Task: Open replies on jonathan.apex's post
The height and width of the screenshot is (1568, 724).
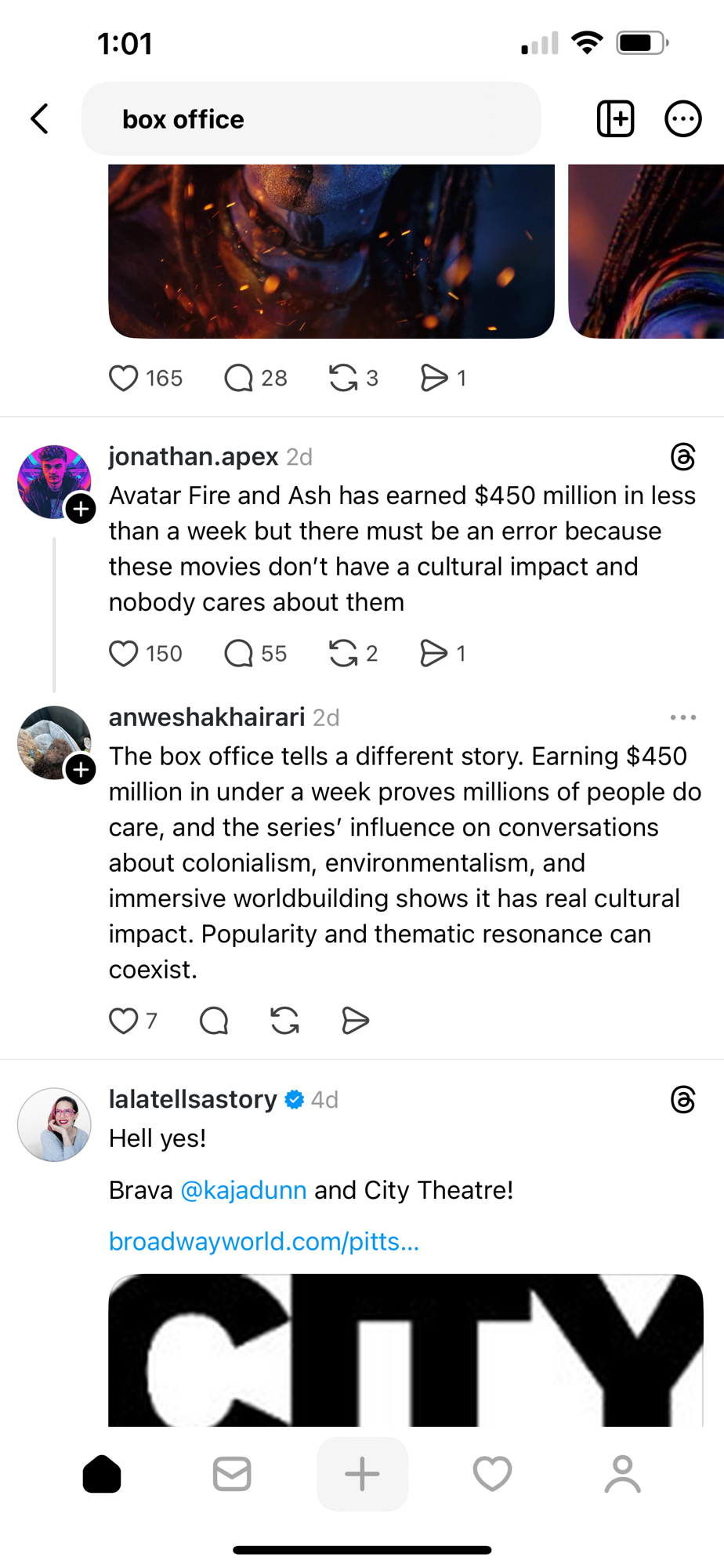Action: [x=238, y=653]
